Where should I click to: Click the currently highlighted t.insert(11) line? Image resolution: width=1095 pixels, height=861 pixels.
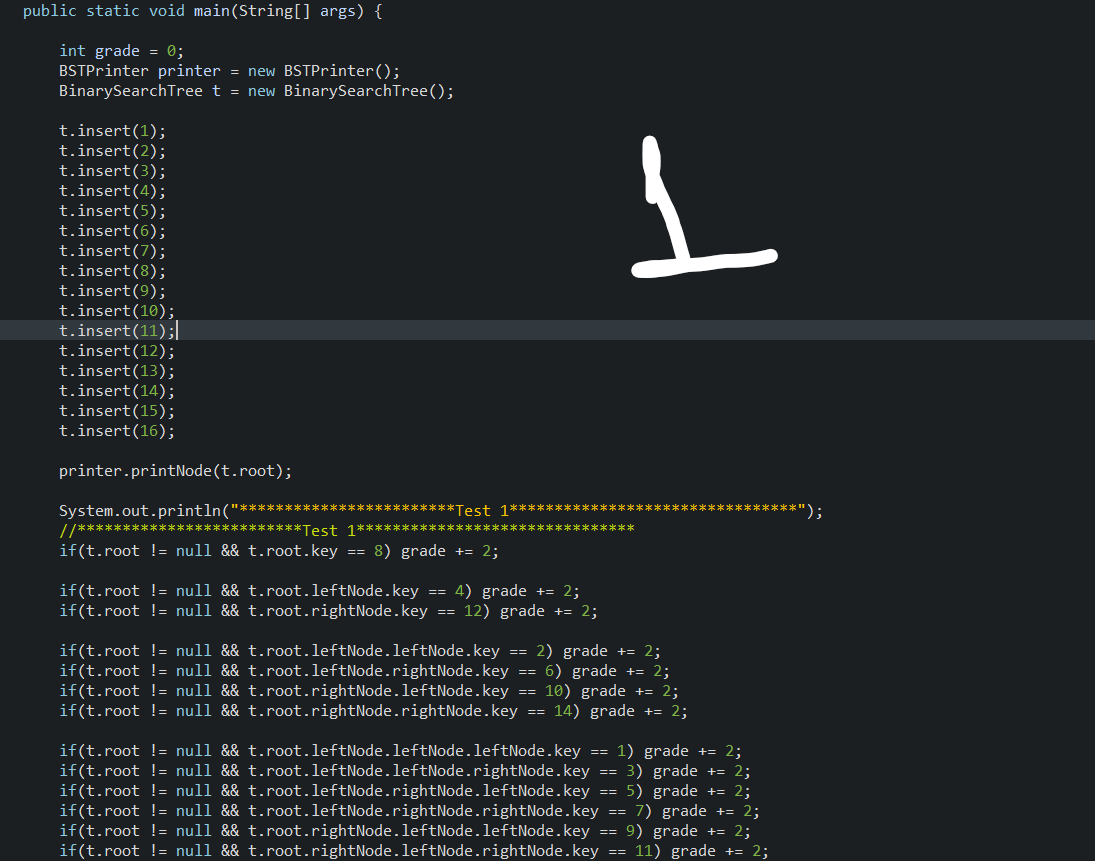[x=117, y=330]
